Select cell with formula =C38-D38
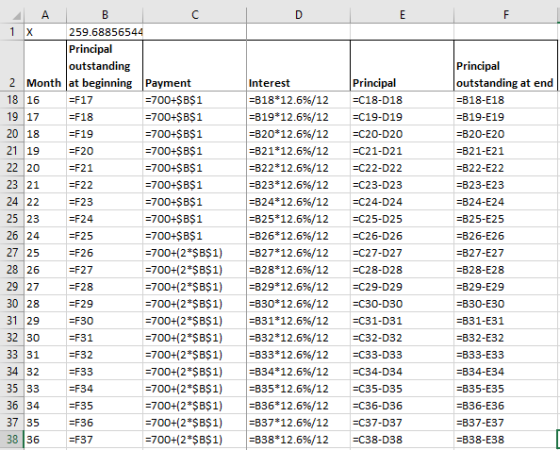This screenshot has width=560, height=450. tap(402, 439)
